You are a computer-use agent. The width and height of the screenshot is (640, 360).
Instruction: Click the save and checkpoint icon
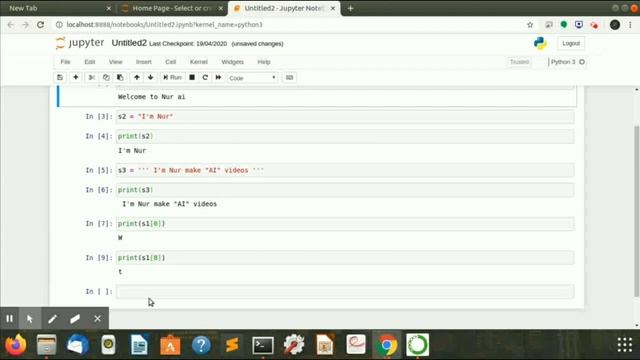pyautogui.click(x=60, y=78)
